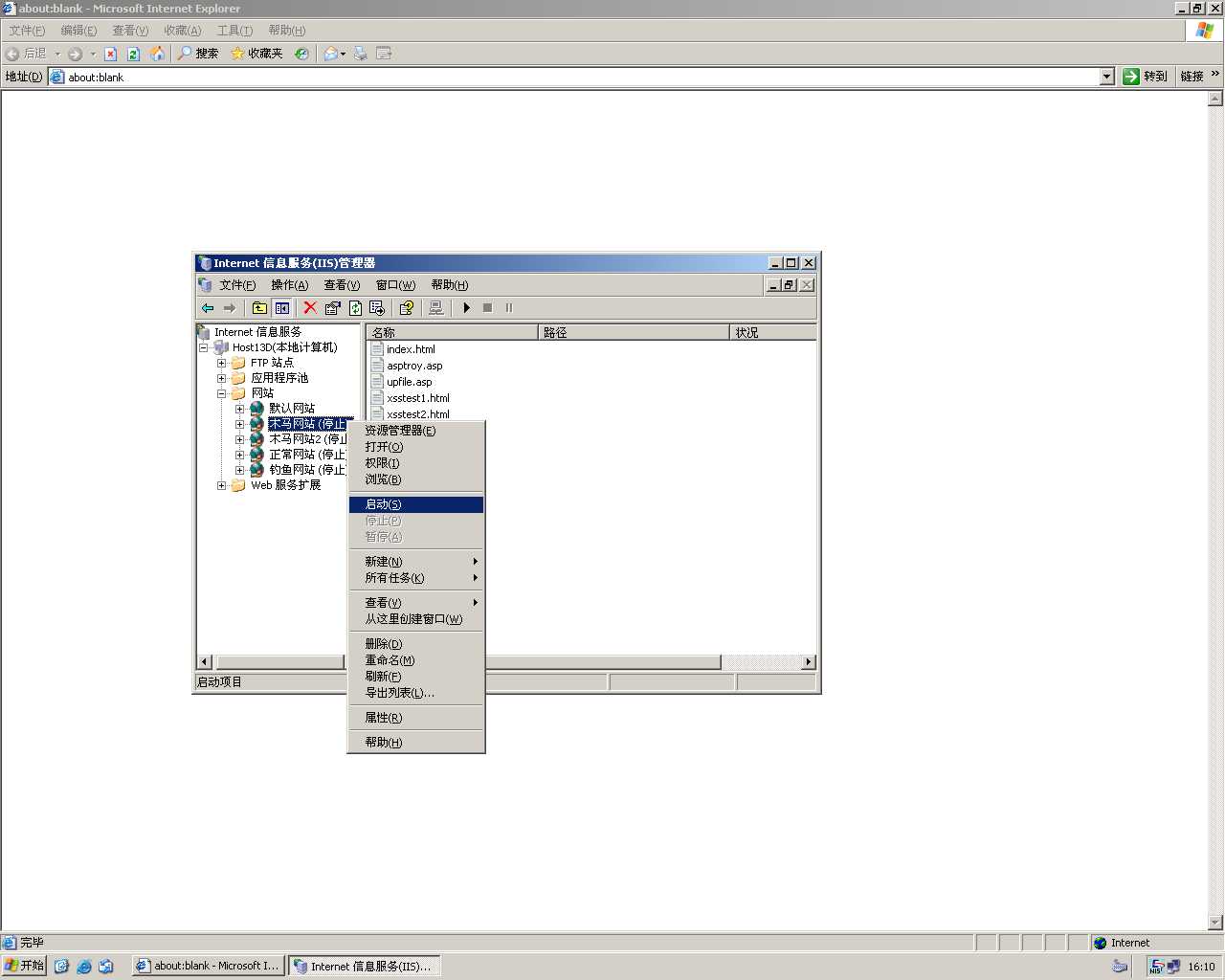Expand the 正常网站 node
This screenshot has height=980, width=1225.
240,455
